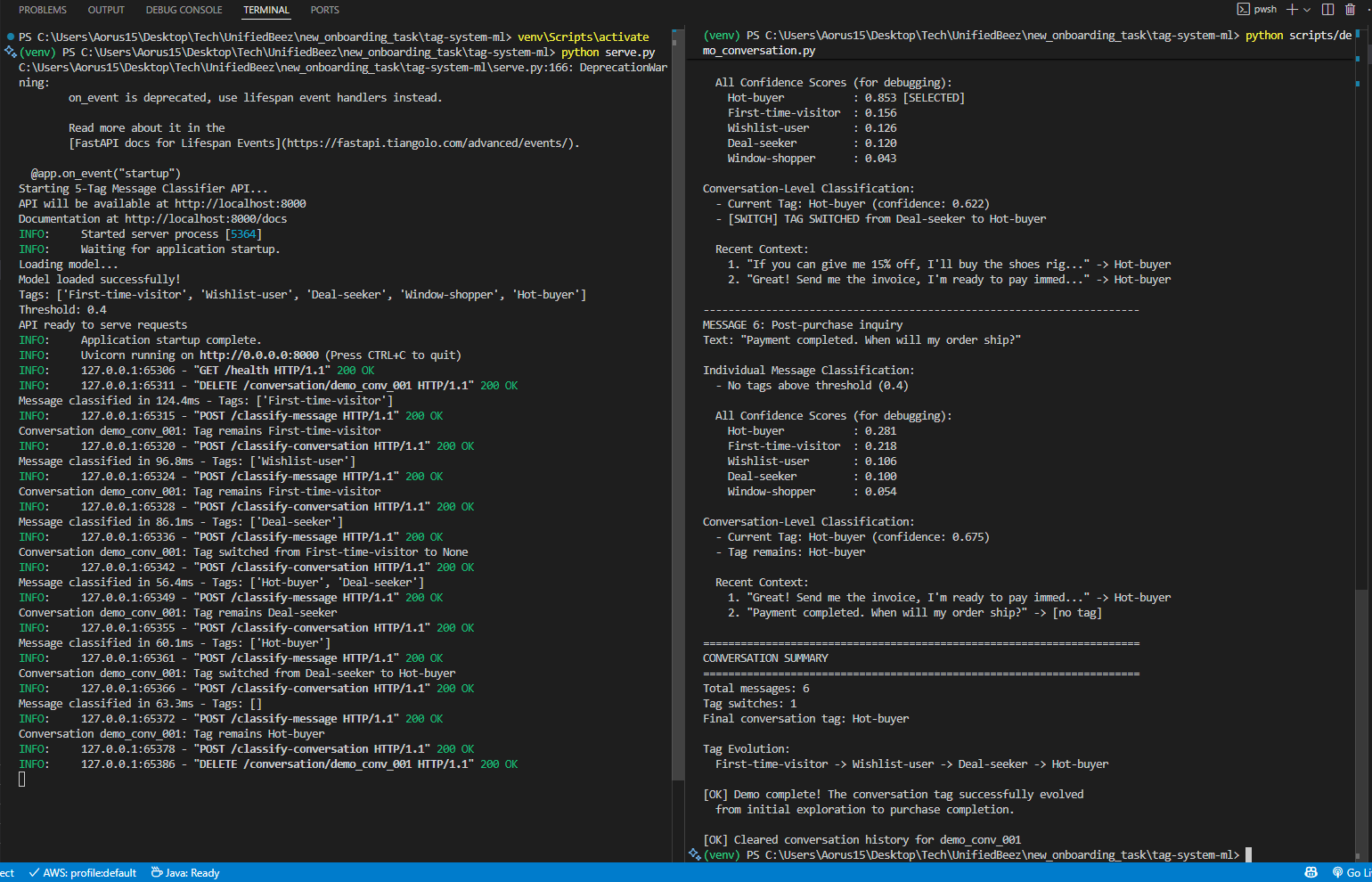
Task: Select the TERMINAL tab
Action: pyautogui.click(x=265, y=10)
